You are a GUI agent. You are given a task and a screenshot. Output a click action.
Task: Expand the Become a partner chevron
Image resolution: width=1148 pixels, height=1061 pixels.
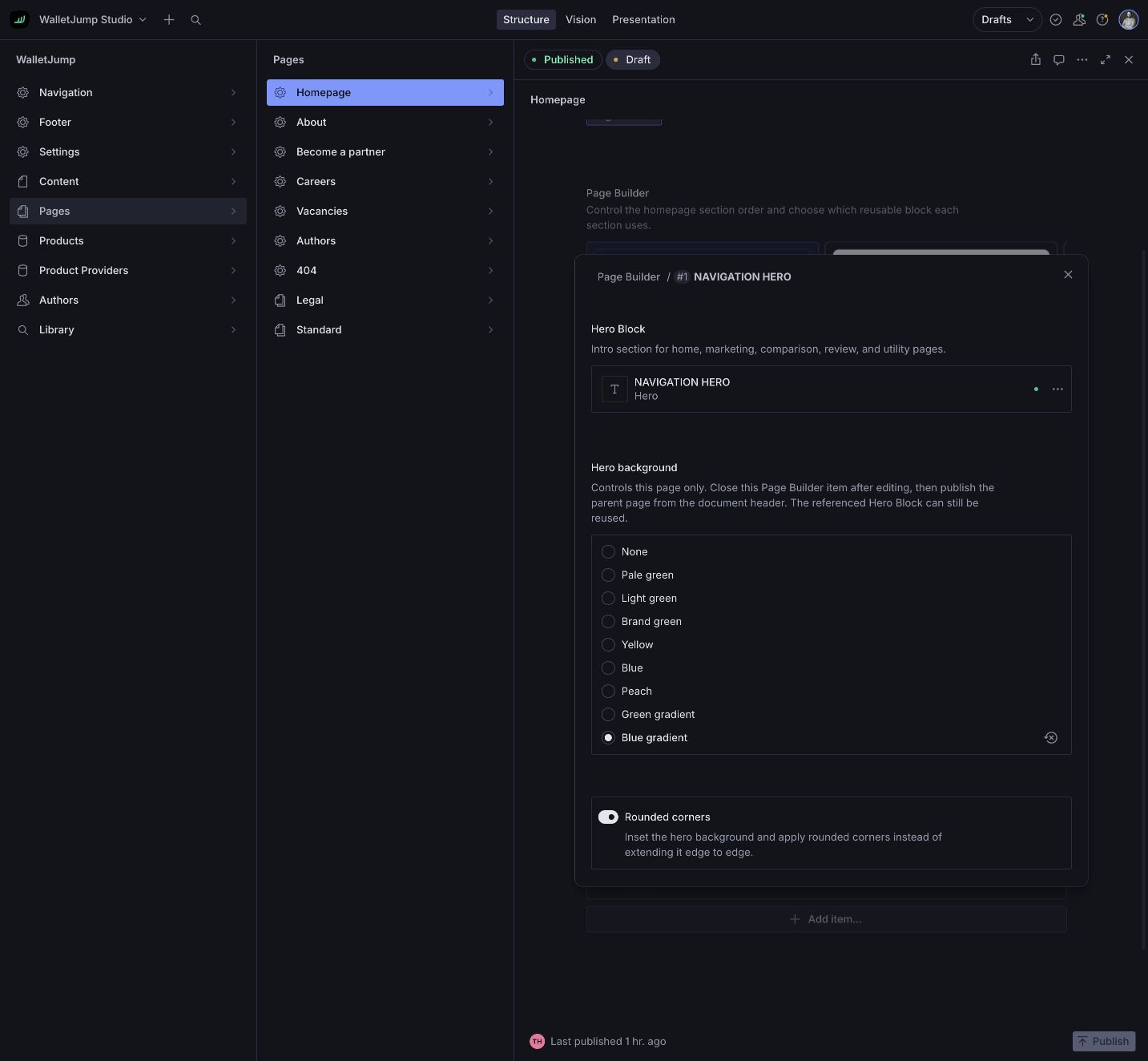pyautogui.click(x=490, y=151)
